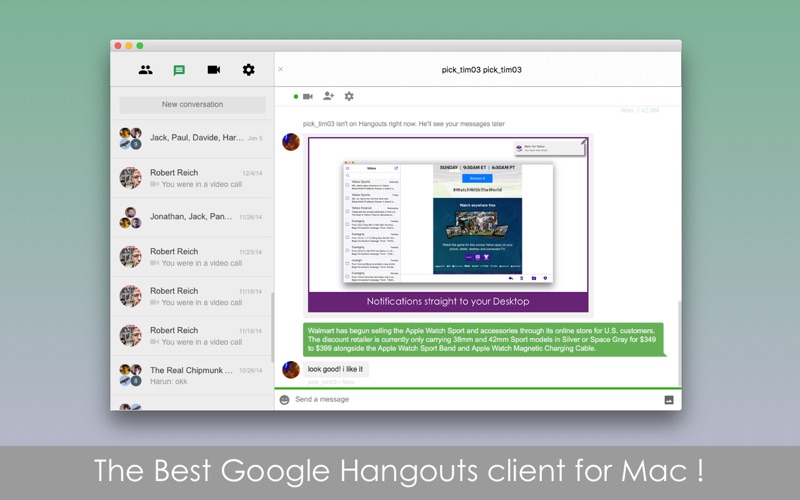Screen dimensions: 800x500
Task: Click the chat message pane scrollbar
Action: click(x=679, y=343)
